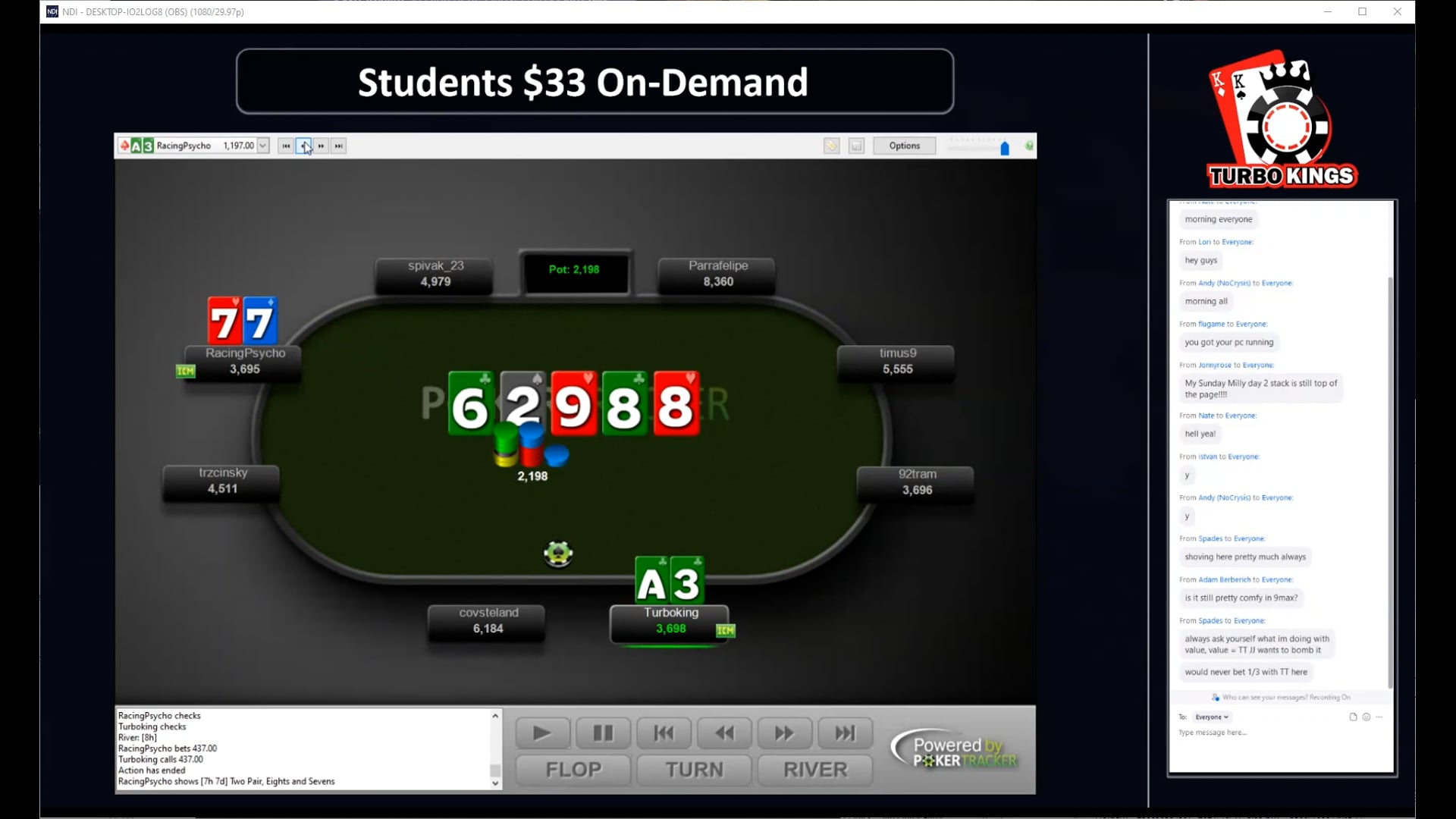This screenshot has height=819, width=1456.
Task: Jump to the RIVER street
Action: [x=815, y=770]
